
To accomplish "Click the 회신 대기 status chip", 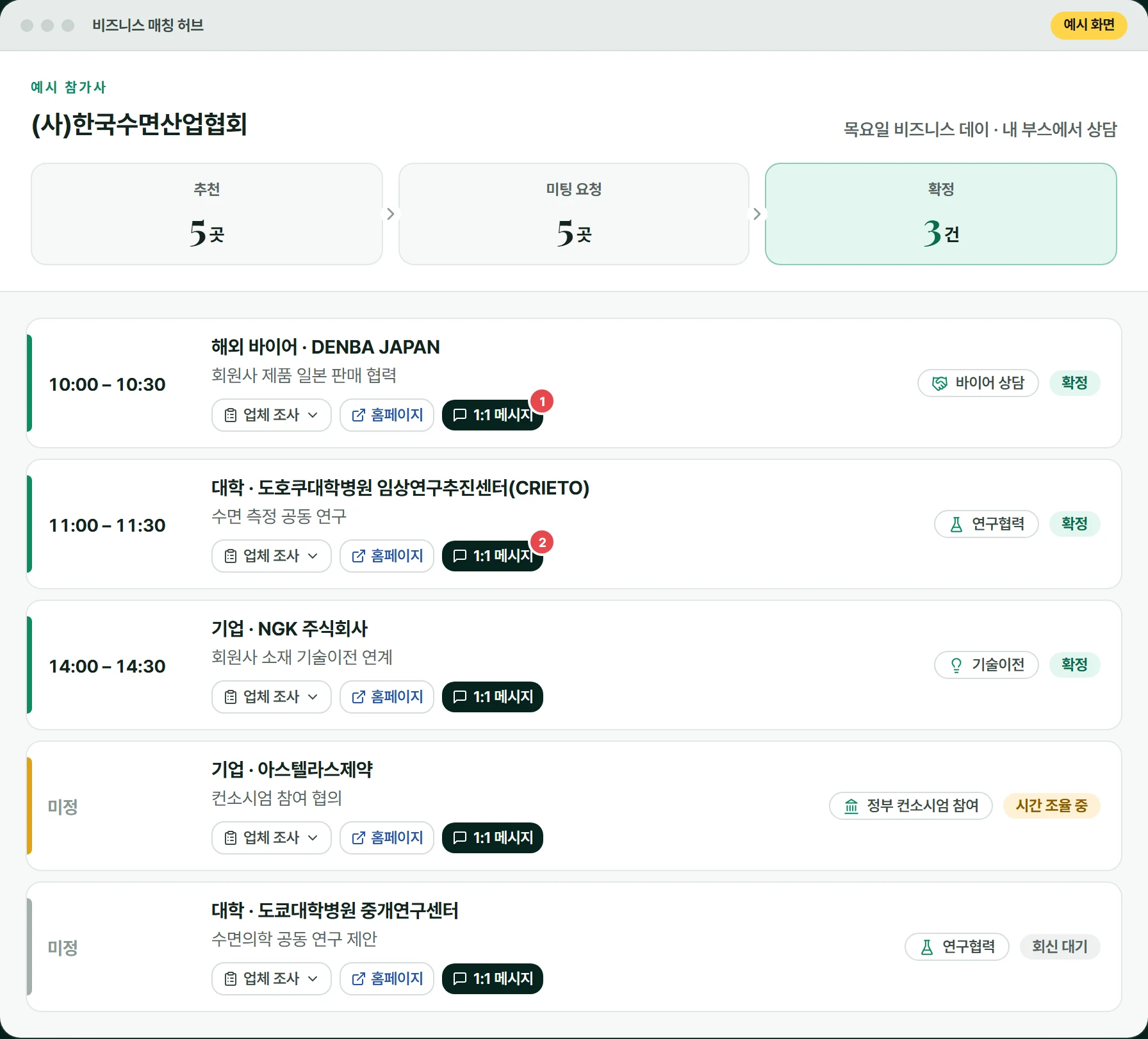I will (1060, 947).
